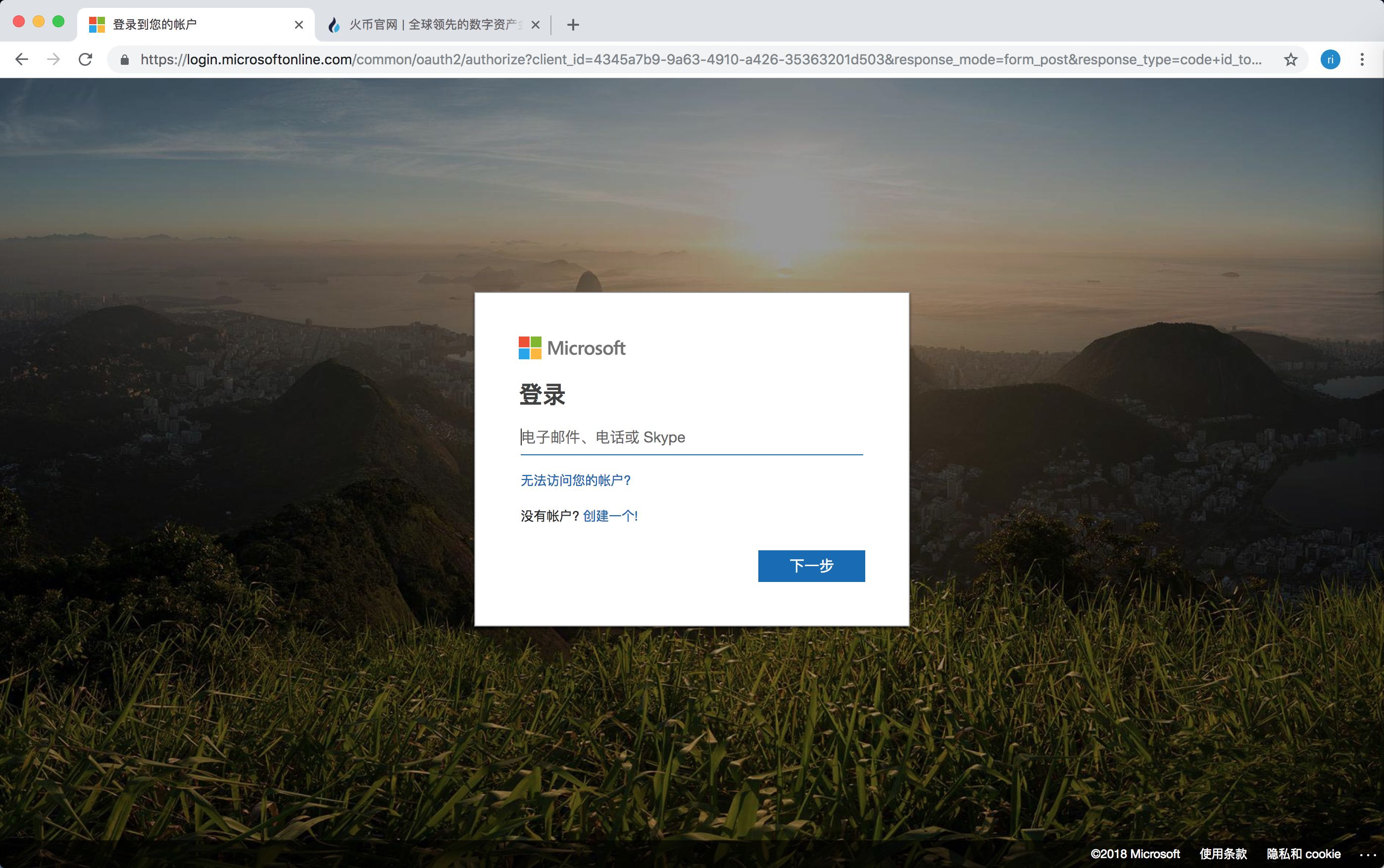Click the macOS yellow minimize button

point(39,22)
